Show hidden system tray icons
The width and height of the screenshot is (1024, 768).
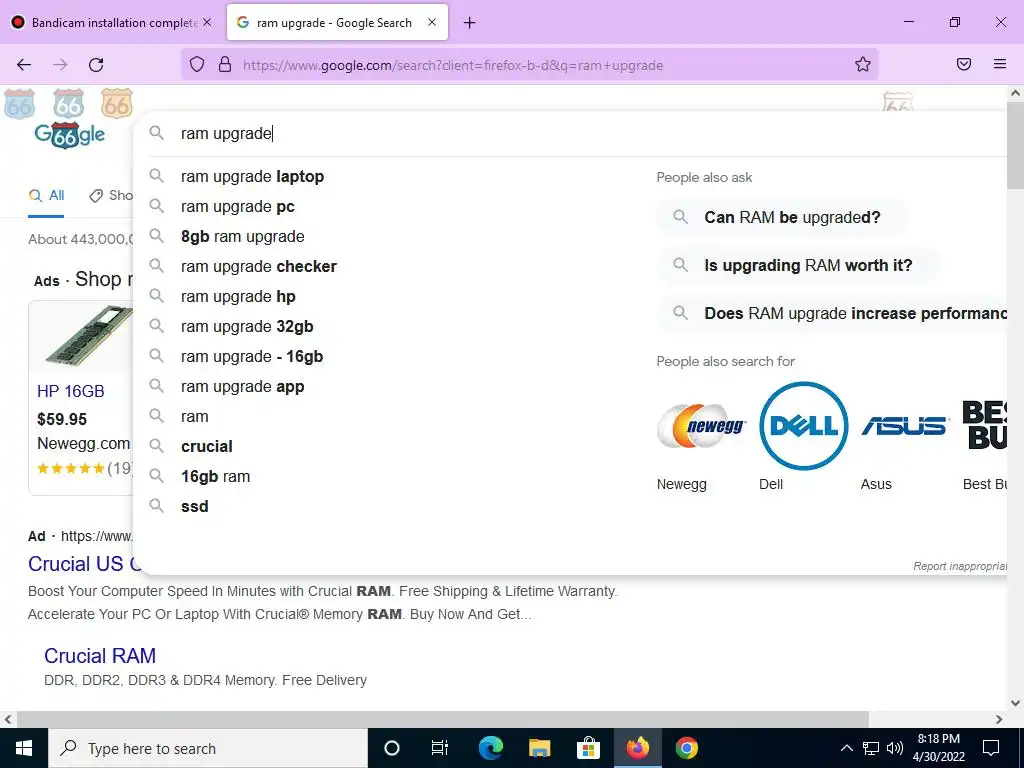pyautogui.click(x=846, y=748)
